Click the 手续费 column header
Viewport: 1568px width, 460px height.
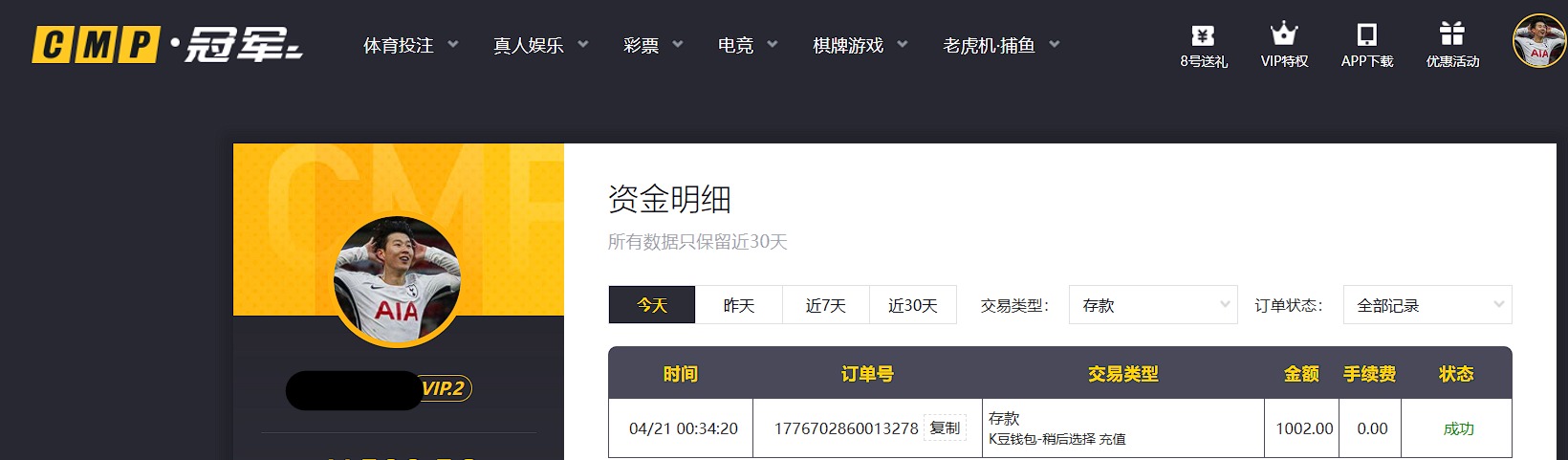[1369, 374]
